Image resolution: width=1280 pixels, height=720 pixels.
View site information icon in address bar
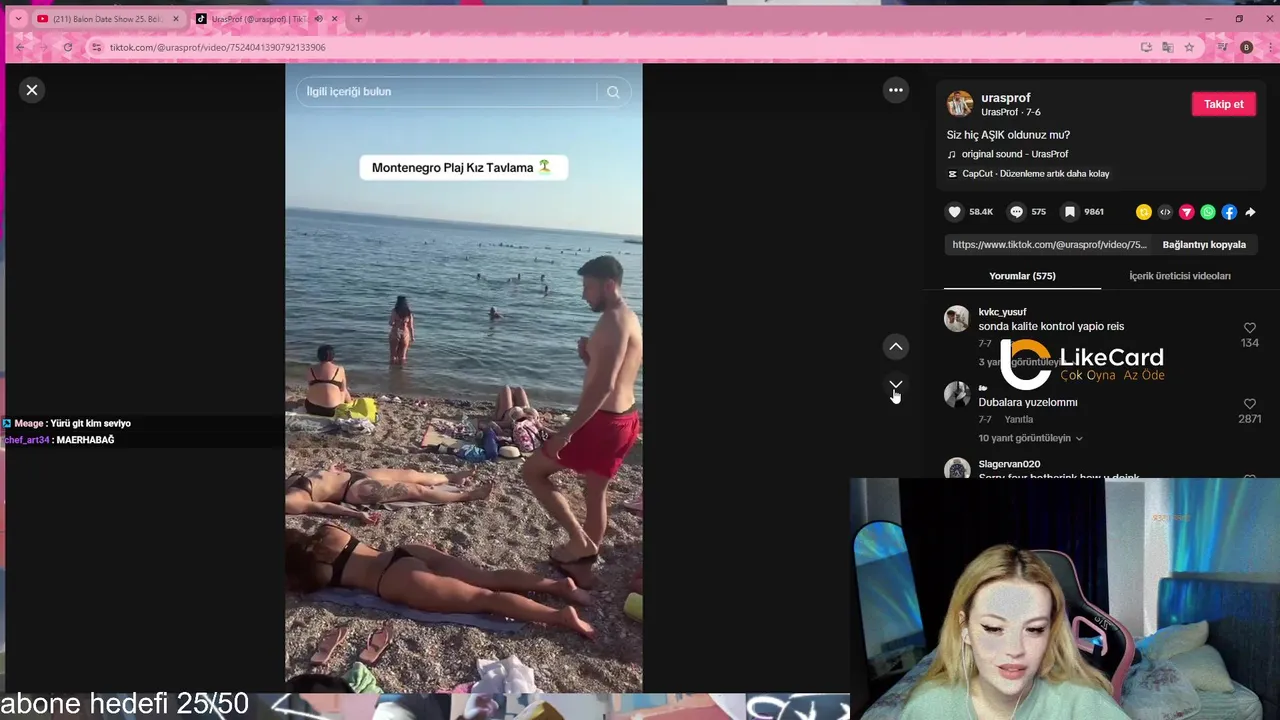tap(97, 47)
